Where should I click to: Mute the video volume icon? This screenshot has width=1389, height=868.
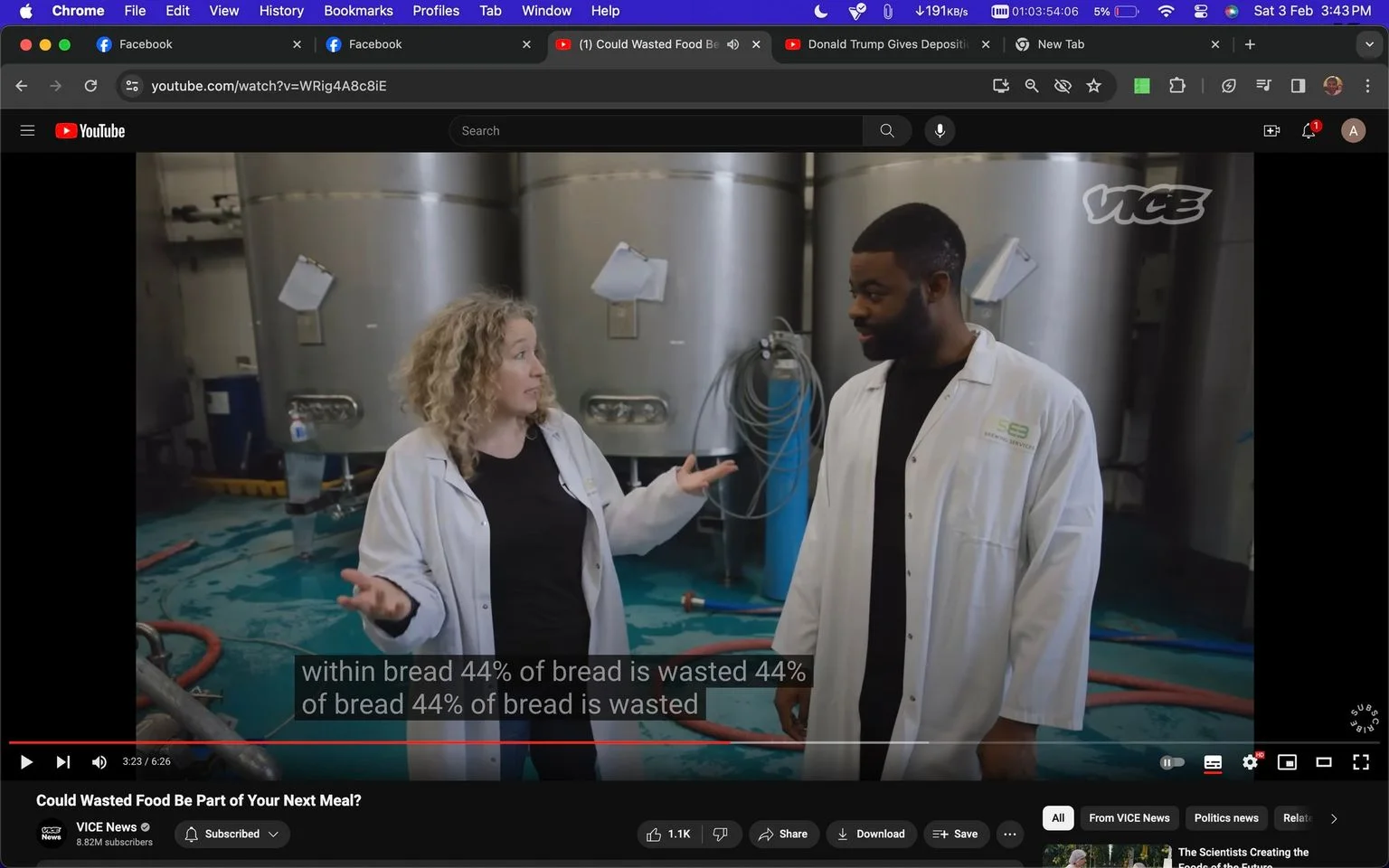click(x=99, y=762)
